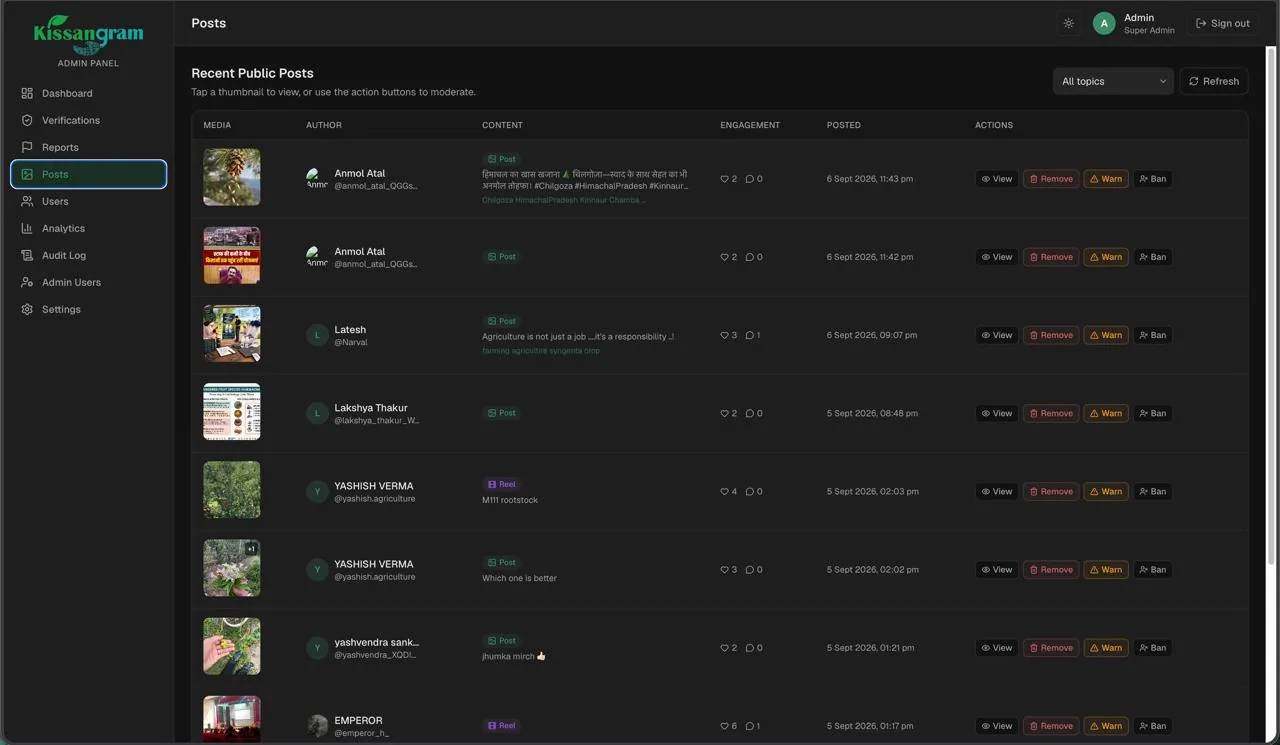
Task: Expand the All topics dropdown
Action: coord(1113,81)
